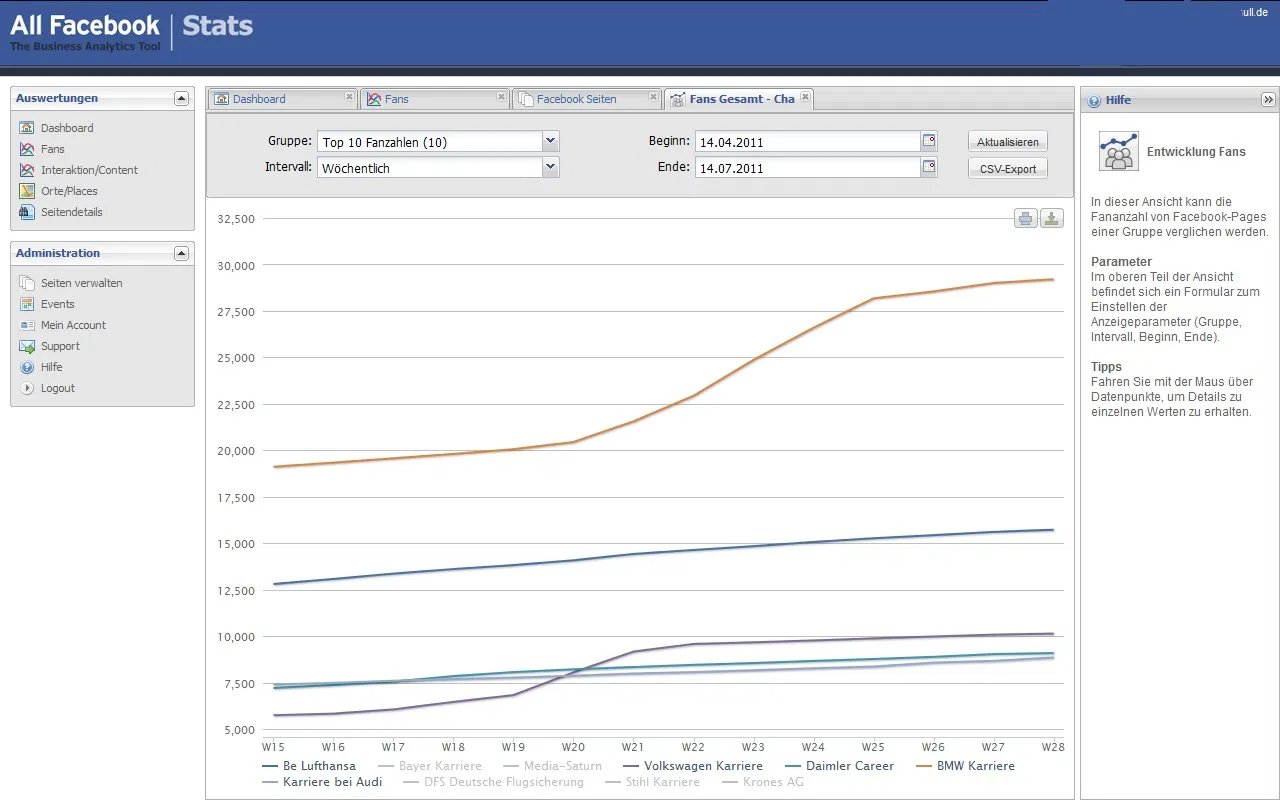Click the Mein Account card icon
Image resolution: width=1280 pixels, height=800 pixels.
27,325
